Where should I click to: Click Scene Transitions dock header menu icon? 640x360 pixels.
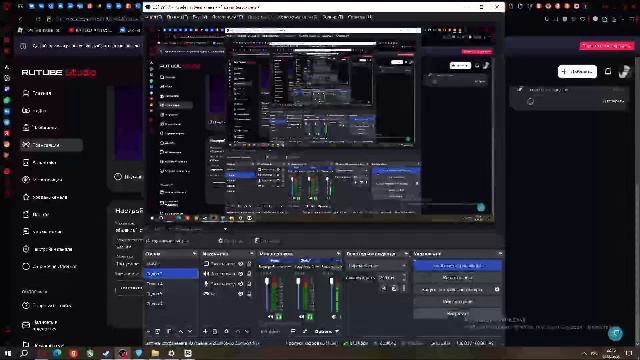pyautogui.click(x=406, y=253)
